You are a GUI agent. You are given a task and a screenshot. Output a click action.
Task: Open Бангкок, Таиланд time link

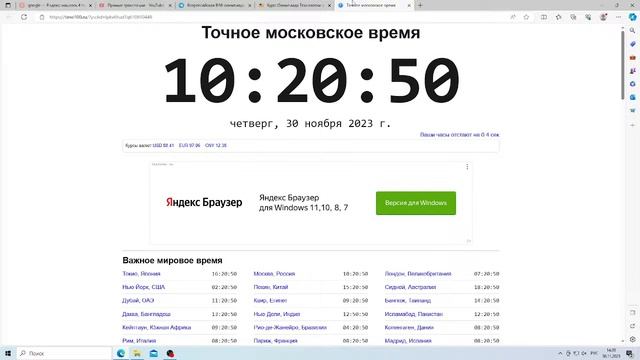[407, 300]
